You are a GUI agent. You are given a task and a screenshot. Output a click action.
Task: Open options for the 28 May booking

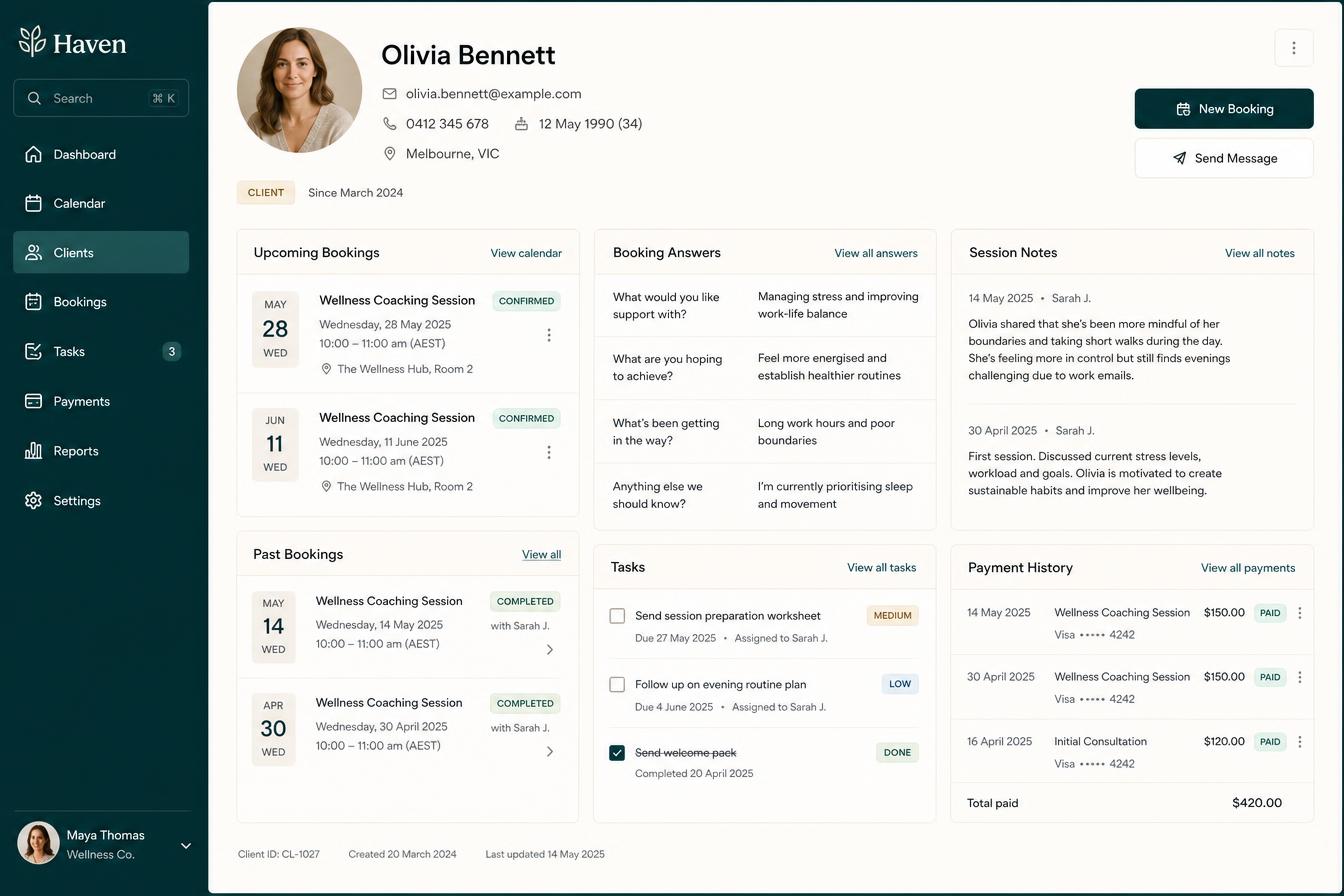point(549,335)
